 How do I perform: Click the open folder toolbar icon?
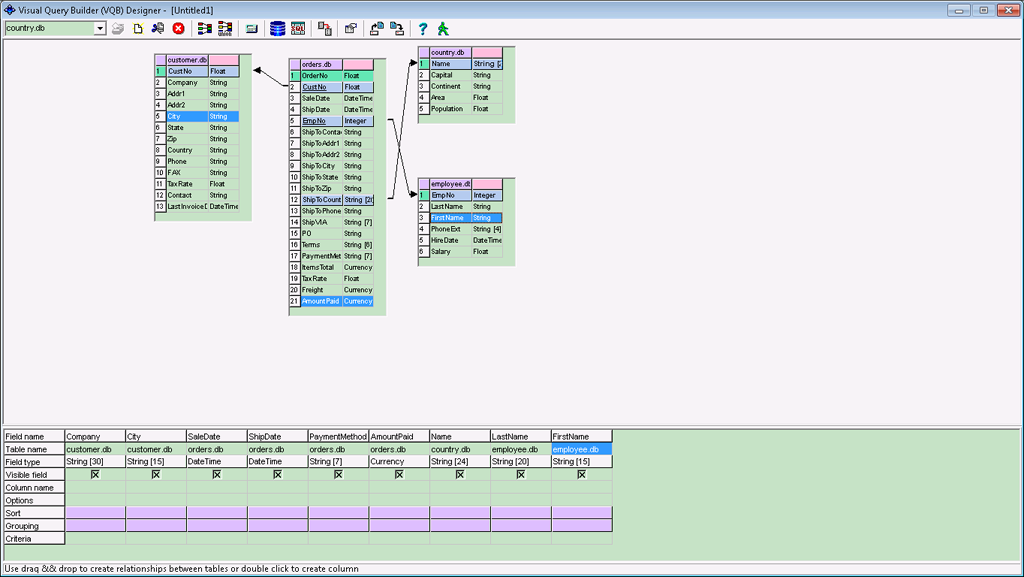(118, 28)
